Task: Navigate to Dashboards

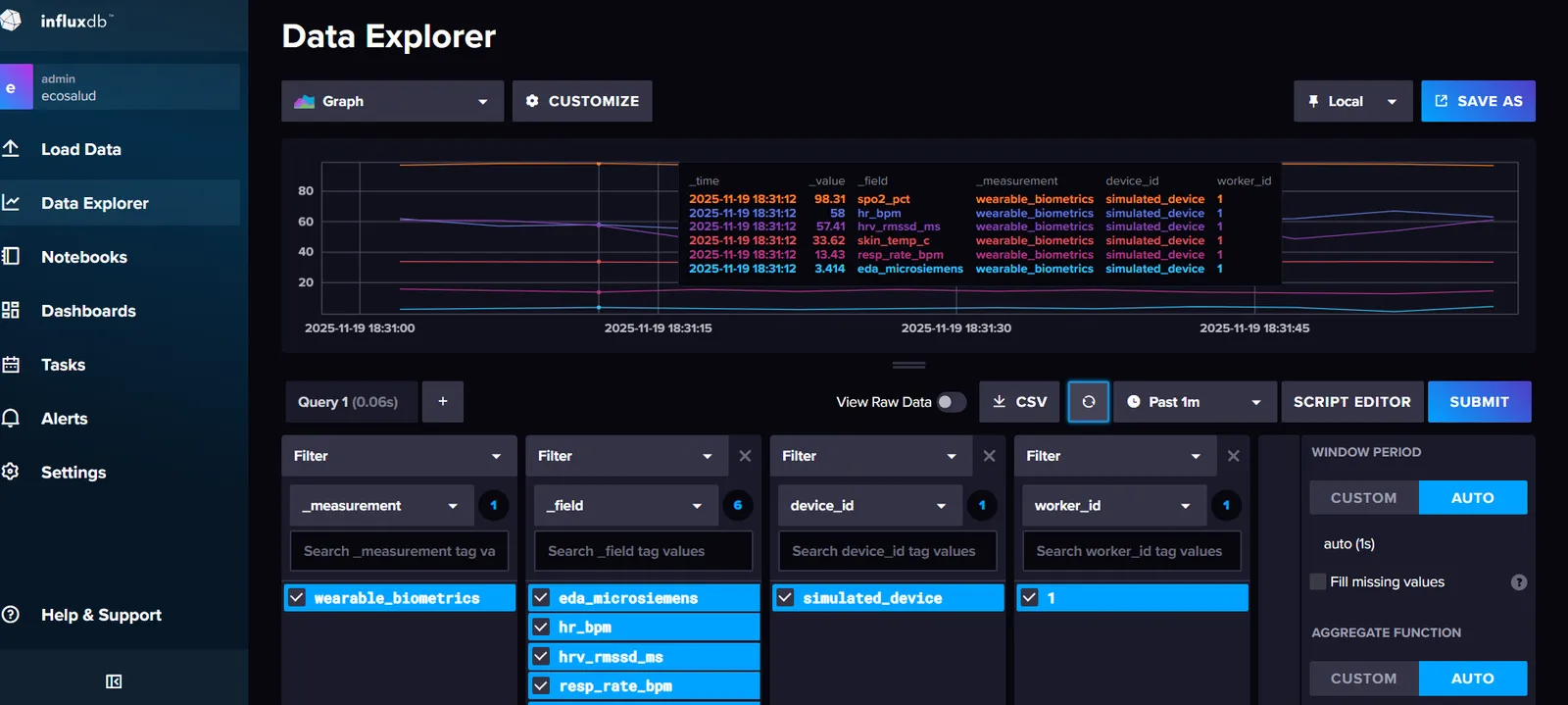Action: 88,311
